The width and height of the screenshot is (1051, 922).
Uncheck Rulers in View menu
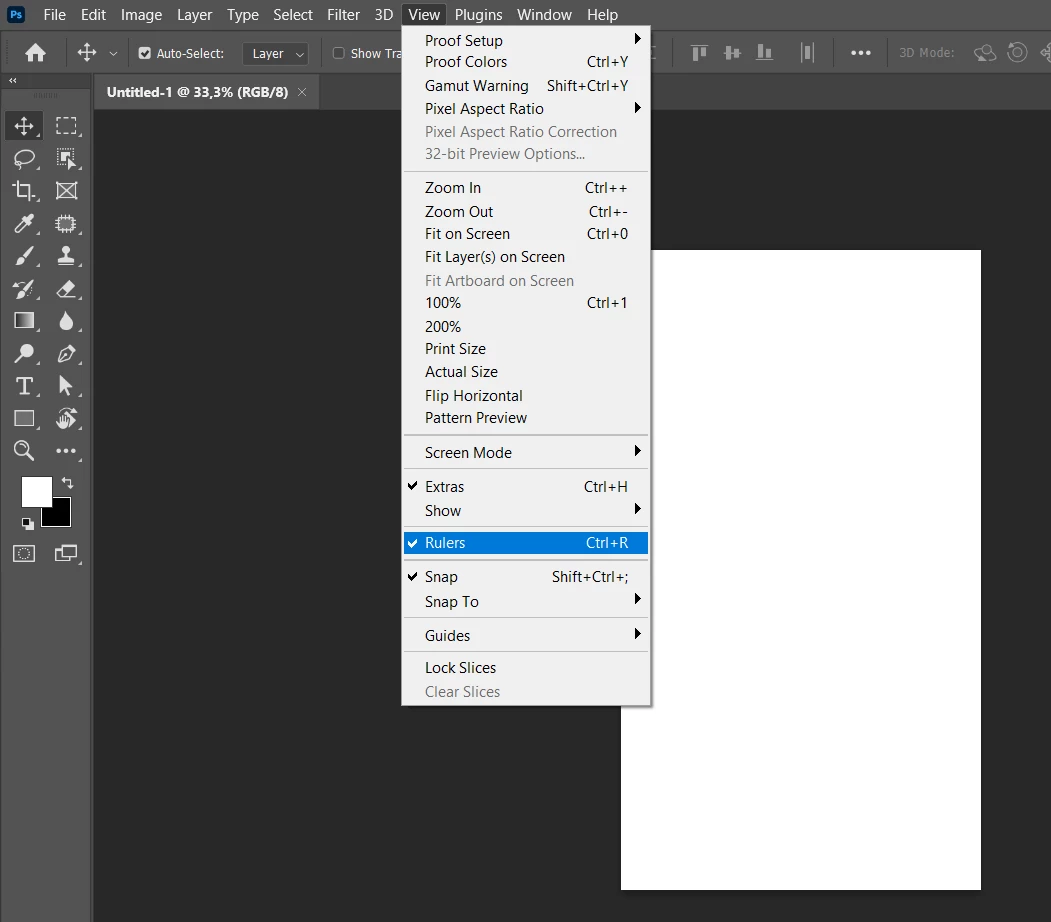(x=526, y=543)
